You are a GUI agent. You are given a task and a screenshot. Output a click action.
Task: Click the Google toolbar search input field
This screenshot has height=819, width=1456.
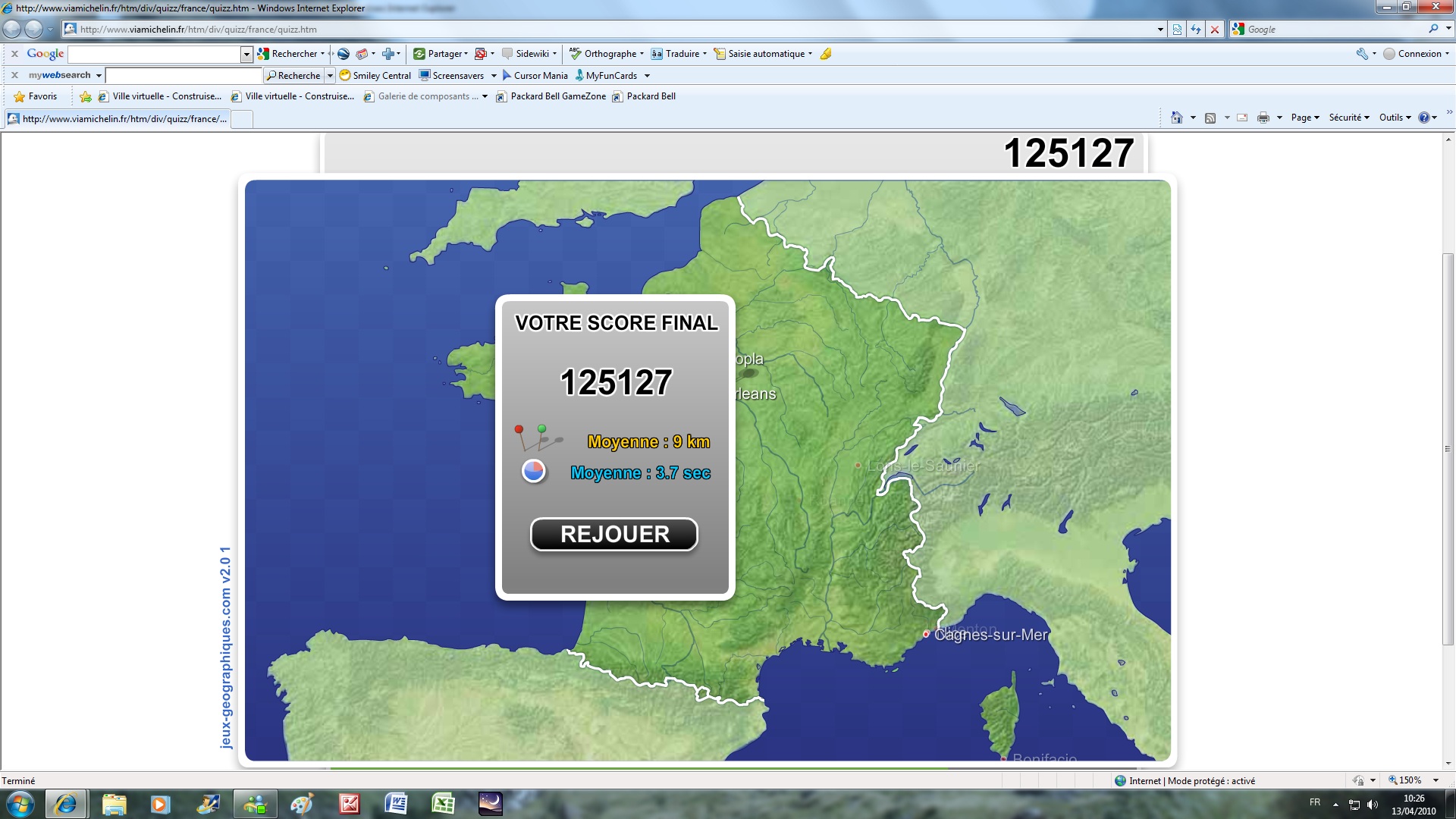point(154,54)
